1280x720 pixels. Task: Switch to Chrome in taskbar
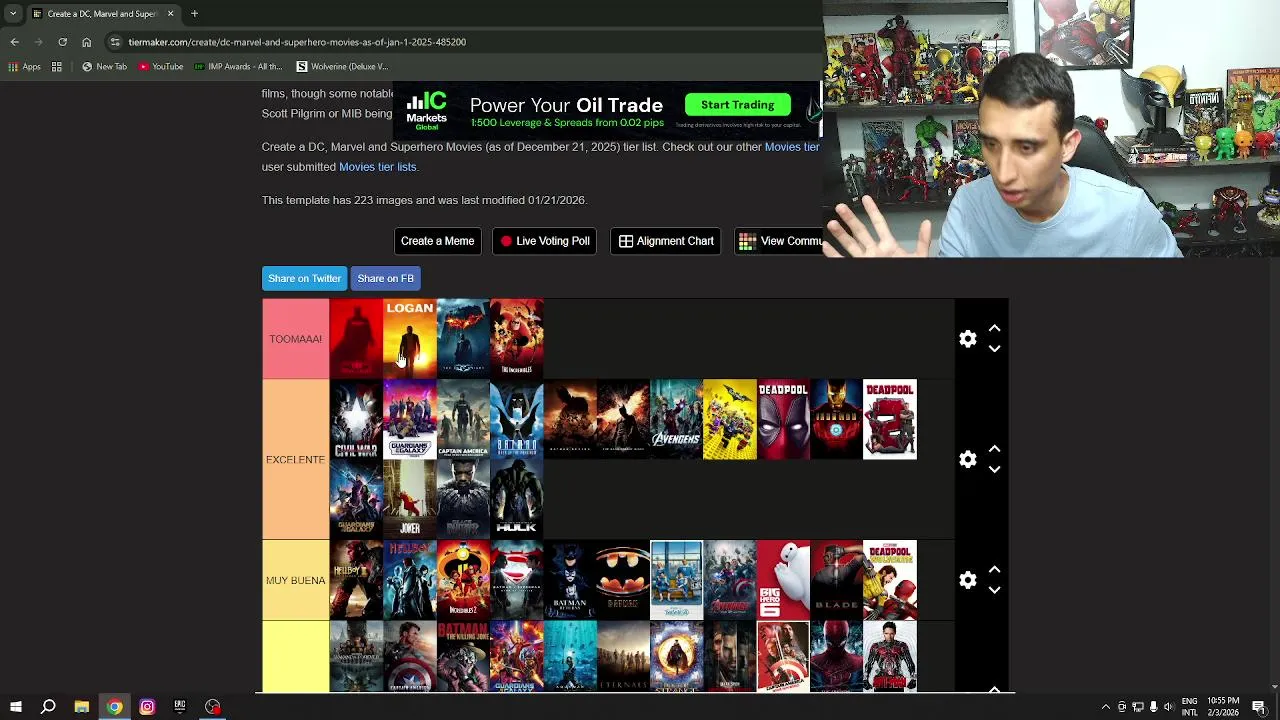point(115,707)
